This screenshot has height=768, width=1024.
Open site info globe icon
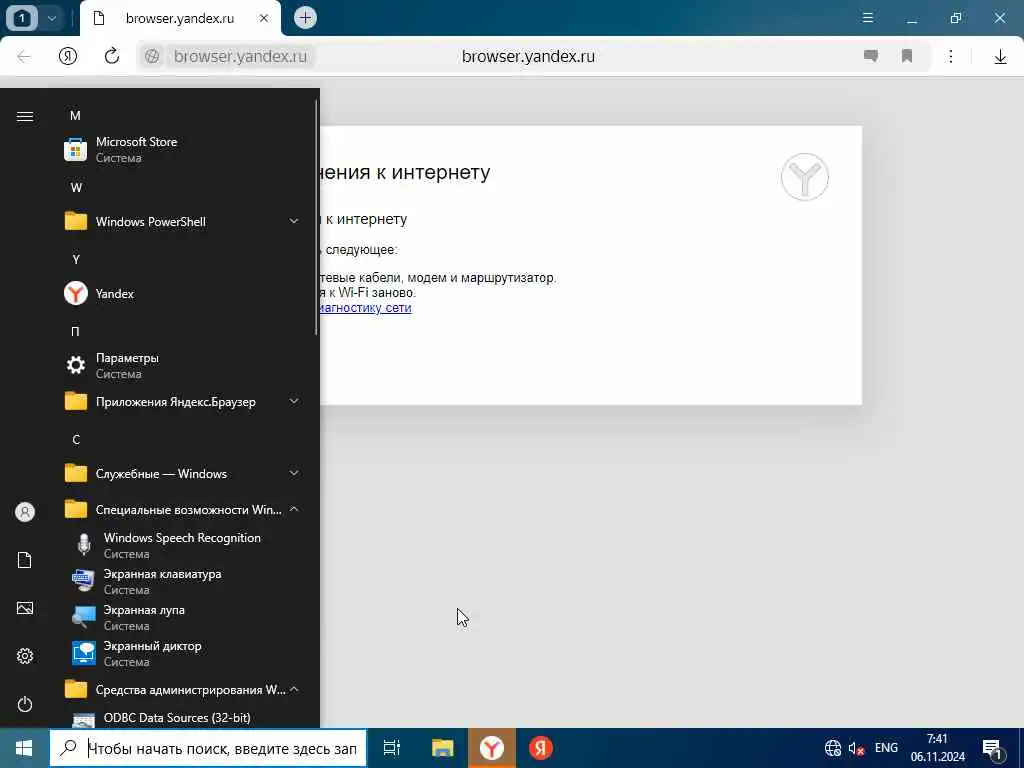click(x=152, y=56)
